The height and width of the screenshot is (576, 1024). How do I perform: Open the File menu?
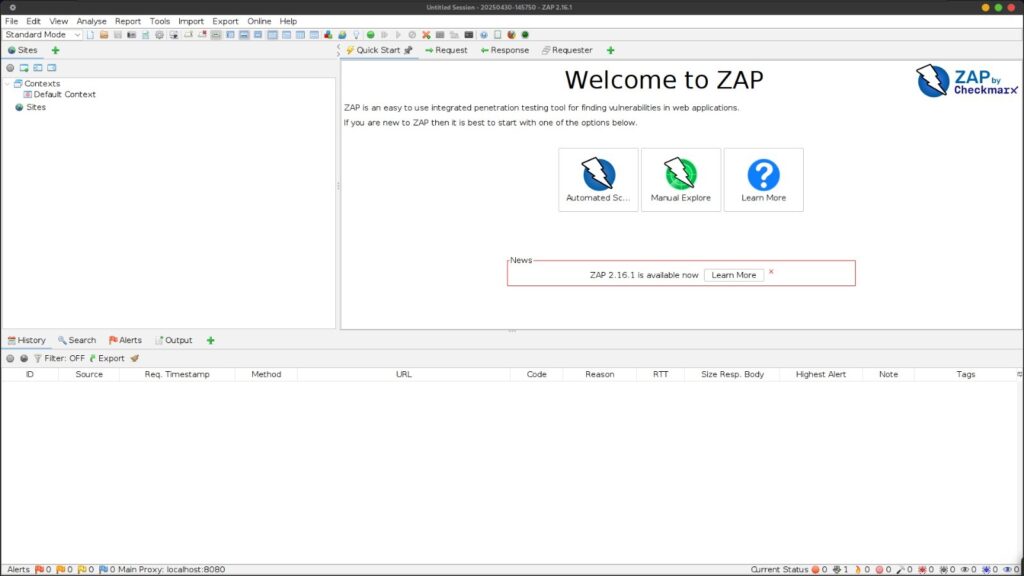point(12,21)
